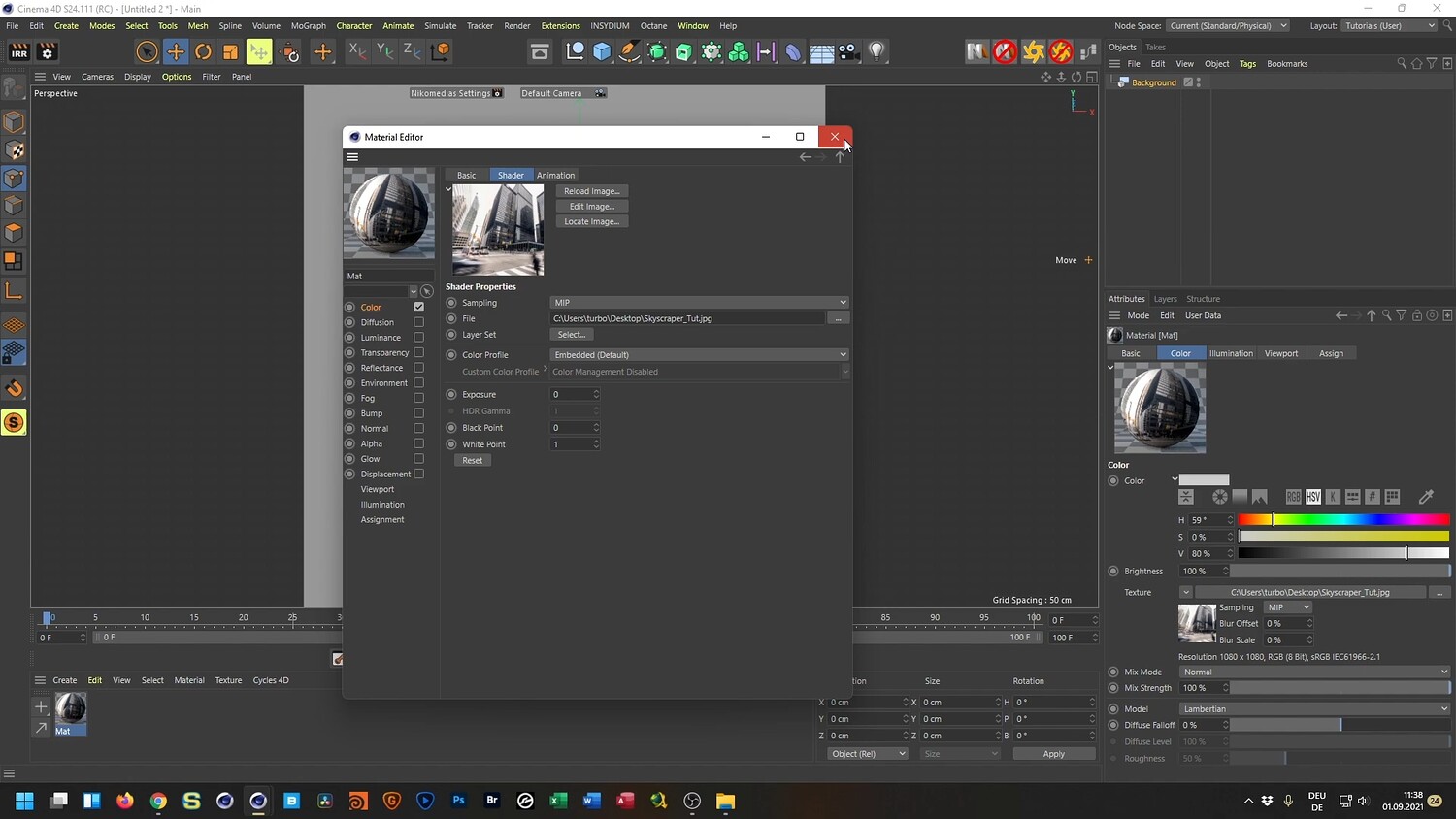
Task: Select the Live Selection tool
Action: pos(148,51)
